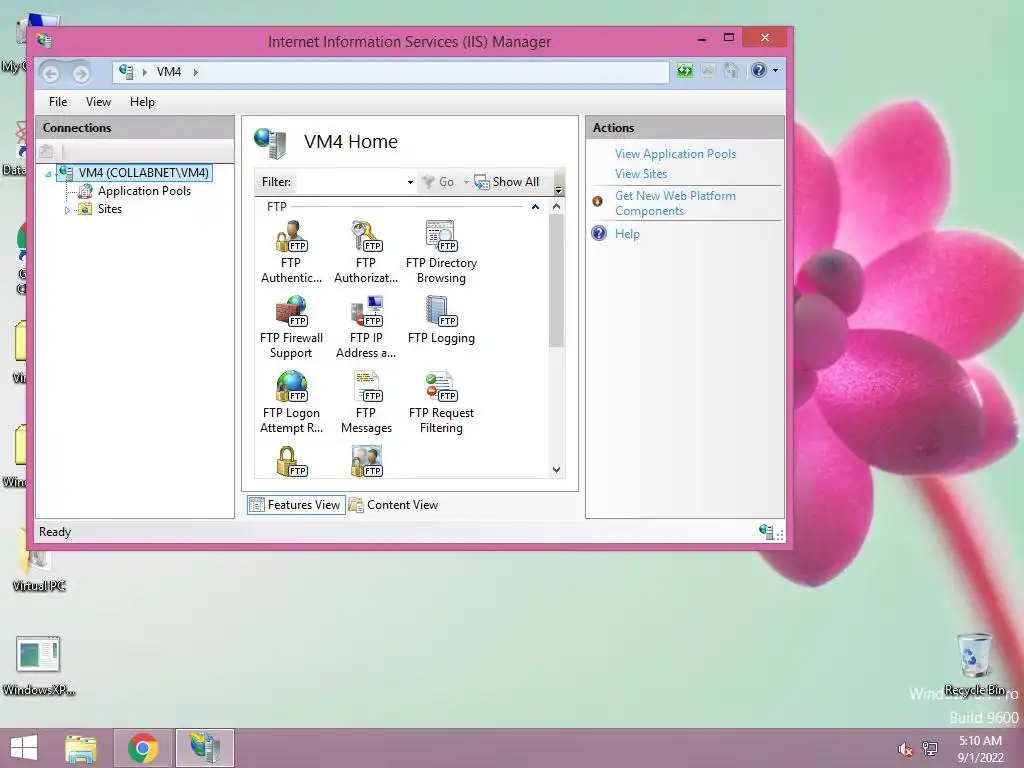This screenshot has width=1024, height=768.
Task: Open FTP Authentication feature
Action: pyautogui.click(x=291, y=252)
